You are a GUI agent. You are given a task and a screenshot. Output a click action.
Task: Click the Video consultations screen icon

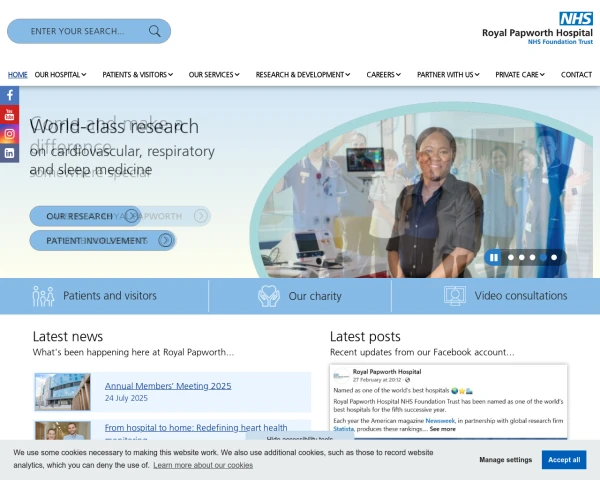(455, 296)
